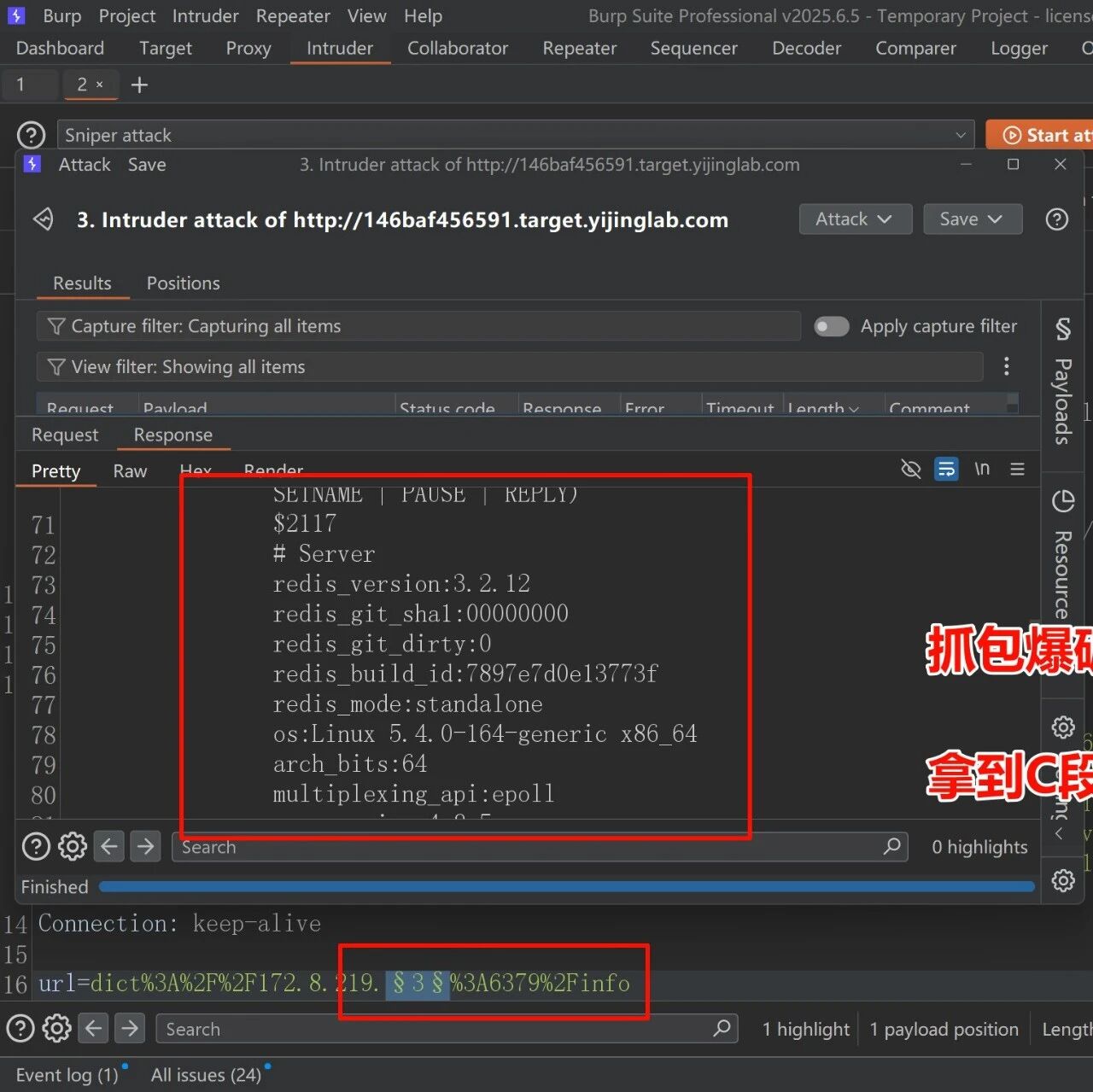This screenshot has height=1092, width=1093.
Task: Switch to the Proxy tab
Action: coord(248,49)
